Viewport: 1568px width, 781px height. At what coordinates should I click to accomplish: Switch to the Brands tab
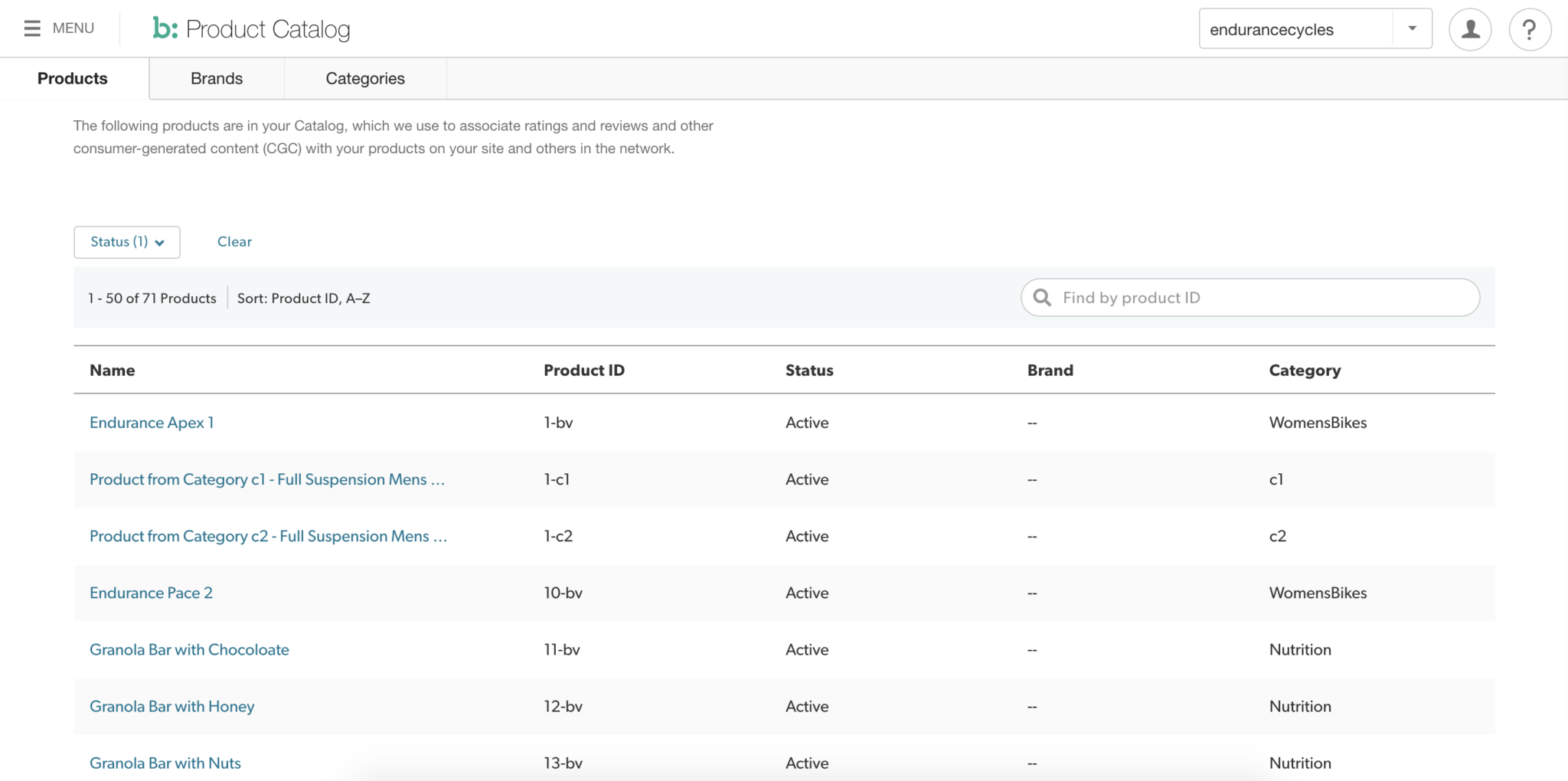[x=217, y=79]
